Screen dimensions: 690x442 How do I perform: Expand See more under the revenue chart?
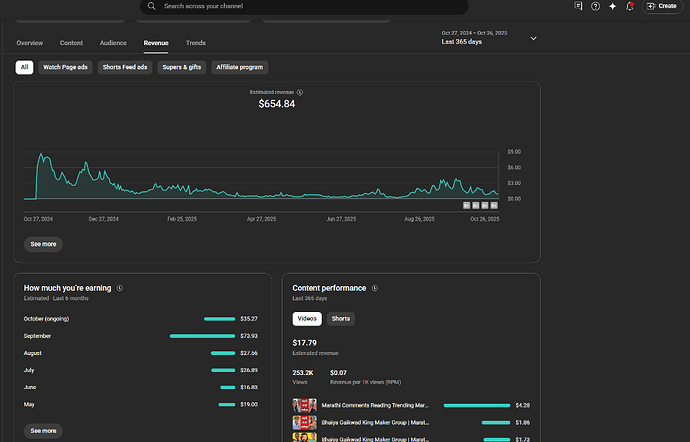(43, 243)
